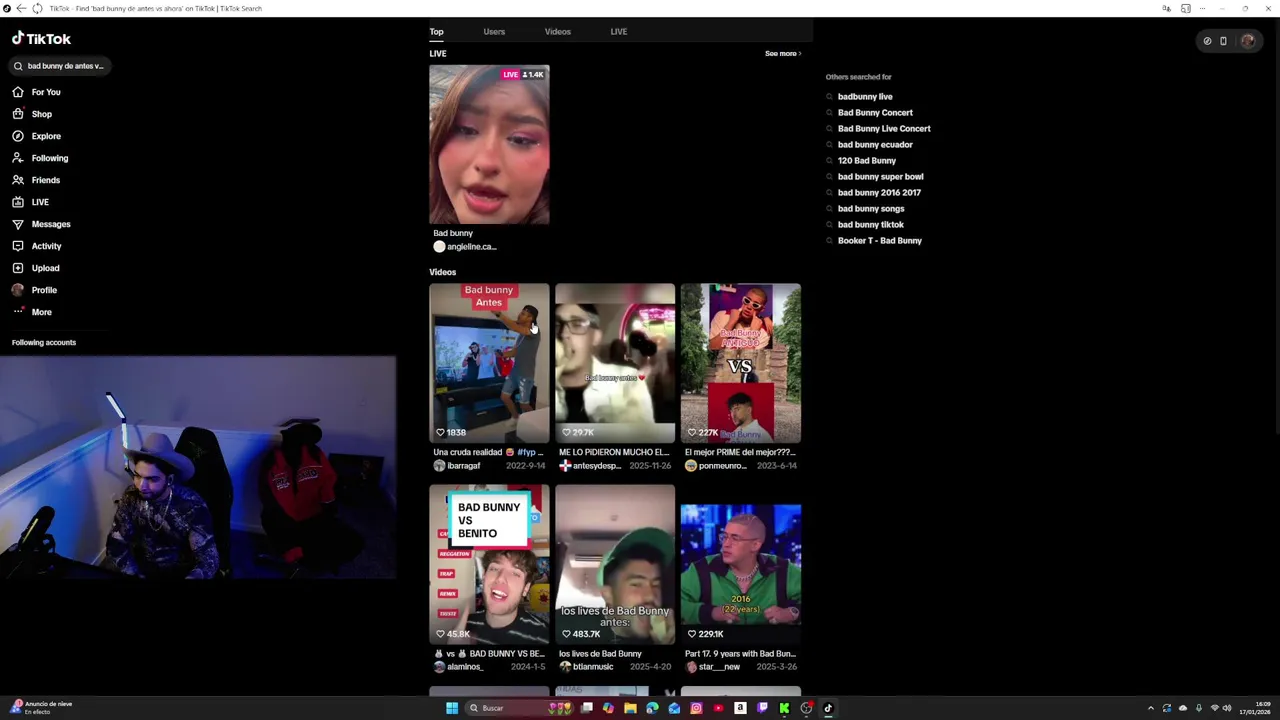Open 'los lives de Bad Bunny antes' thumbnail
This screenshot has width=1280, height=720.
point(615,565)
